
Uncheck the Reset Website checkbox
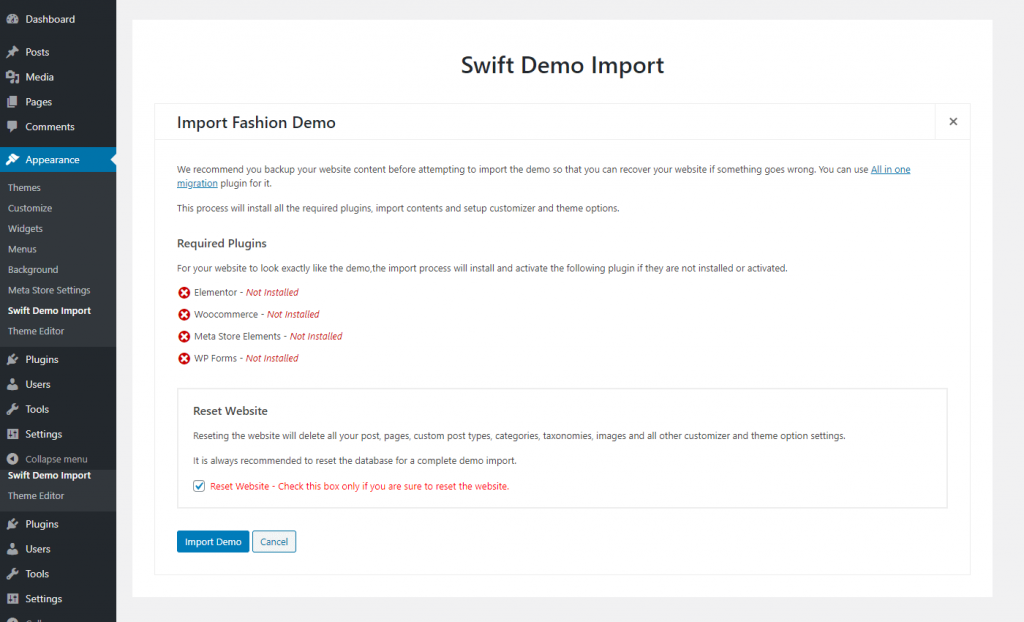click(199, 486)
